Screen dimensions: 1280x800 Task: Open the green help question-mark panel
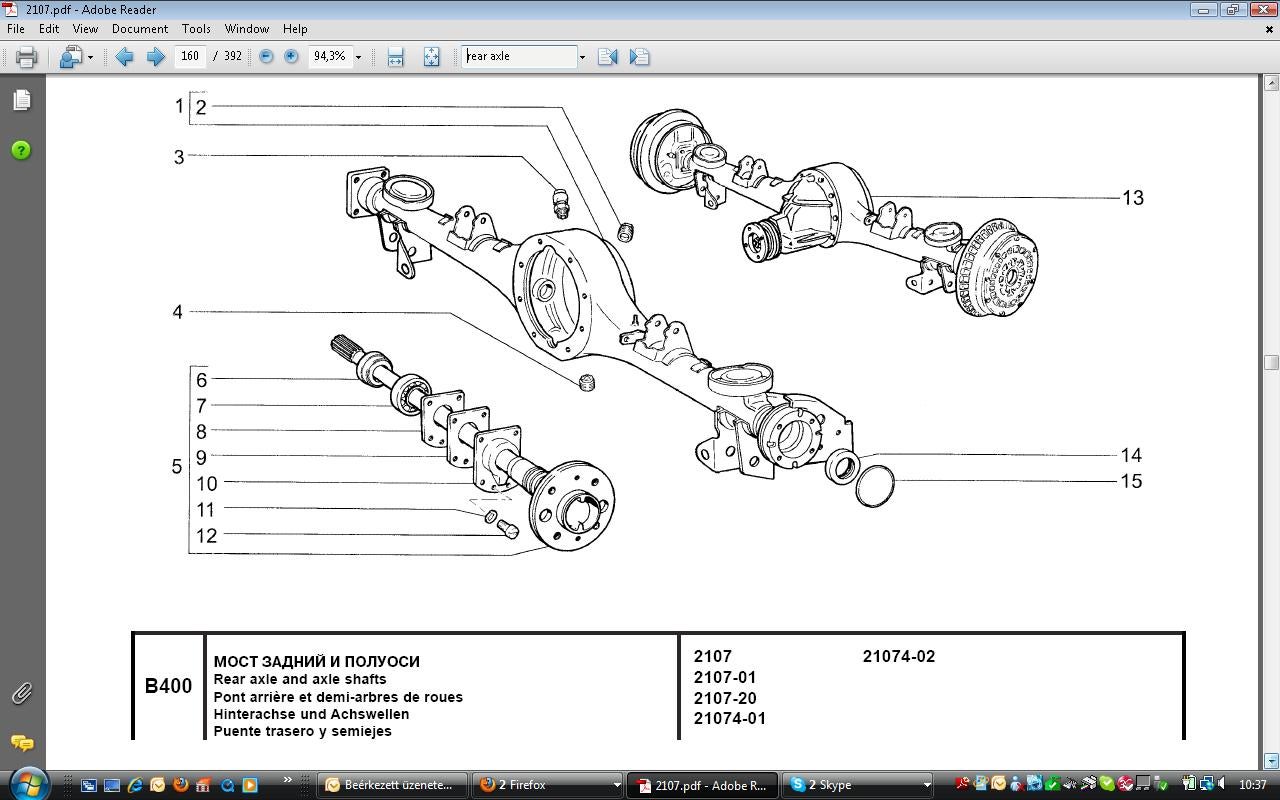click(21, 150)
